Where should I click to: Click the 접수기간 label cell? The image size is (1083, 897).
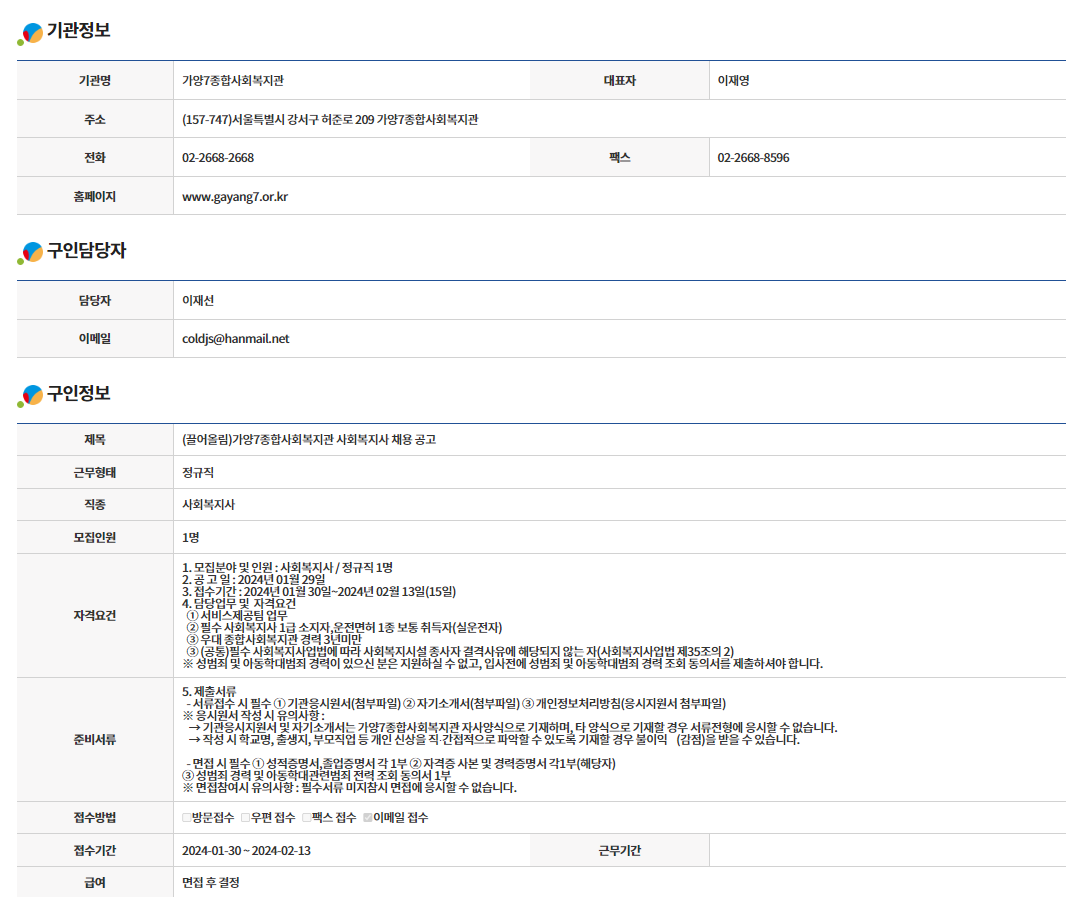tap(95, 851)
